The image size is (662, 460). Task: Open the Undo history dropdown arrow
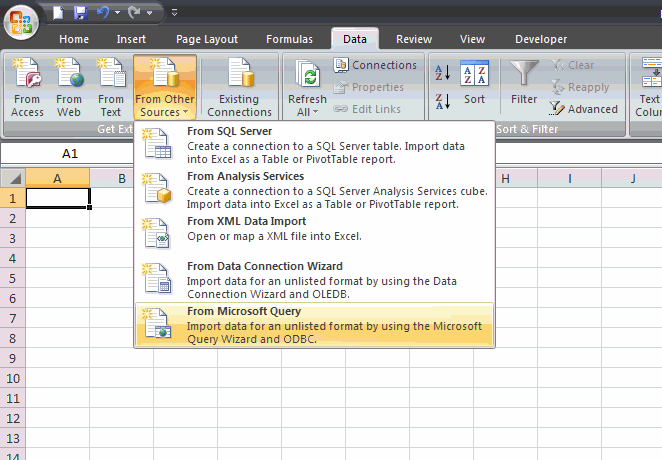pyautogui.click(x=118, y=13)
